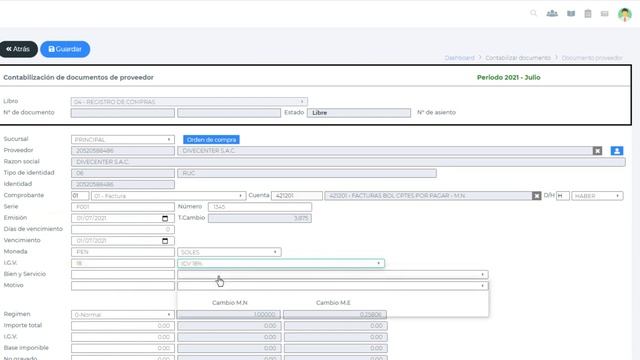Click the first N° de documento field
The image size is (640, 360).
tap(122, 113)
